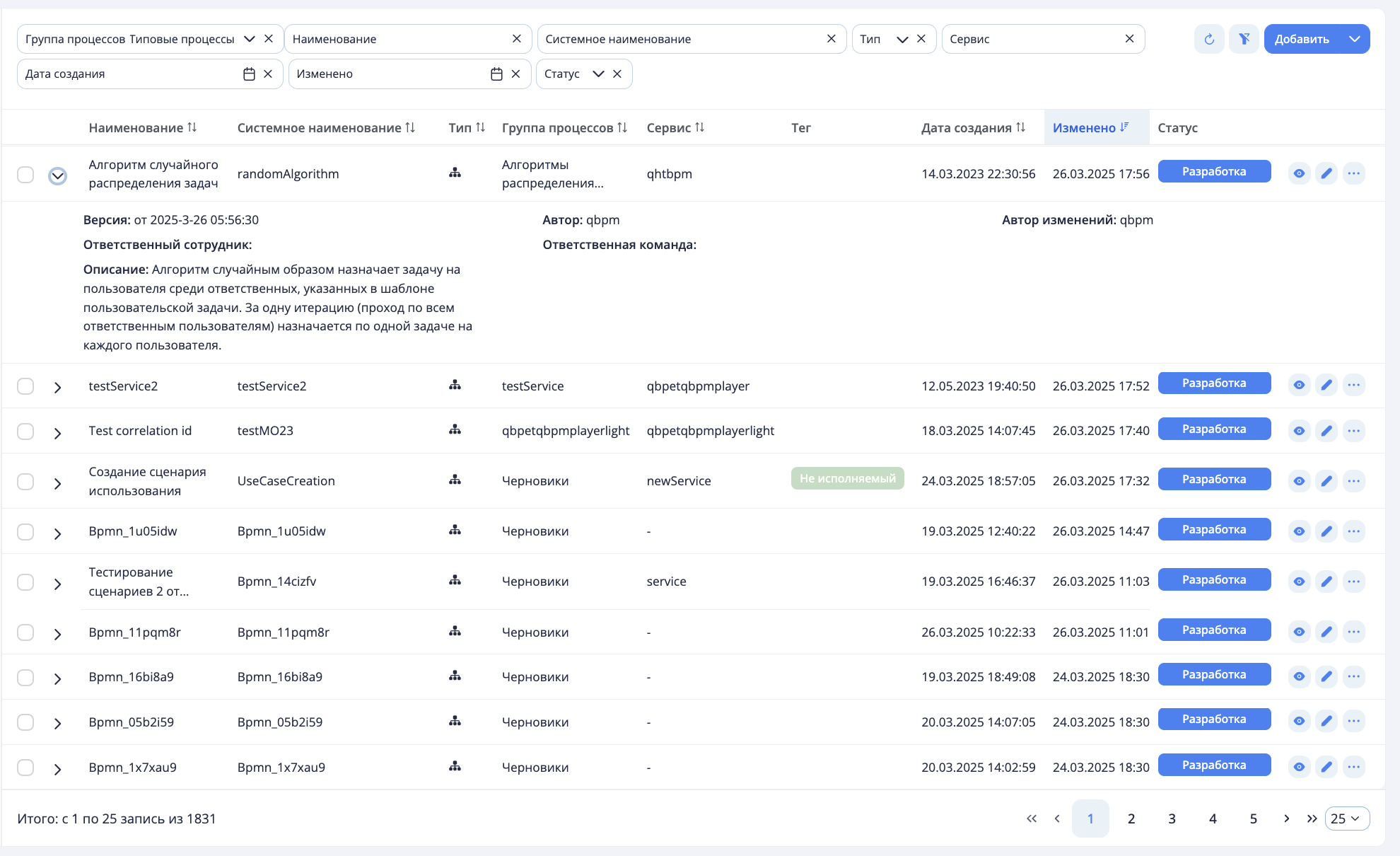
Task: Collapse the randomAlgorithm row details
Action: 57,175
